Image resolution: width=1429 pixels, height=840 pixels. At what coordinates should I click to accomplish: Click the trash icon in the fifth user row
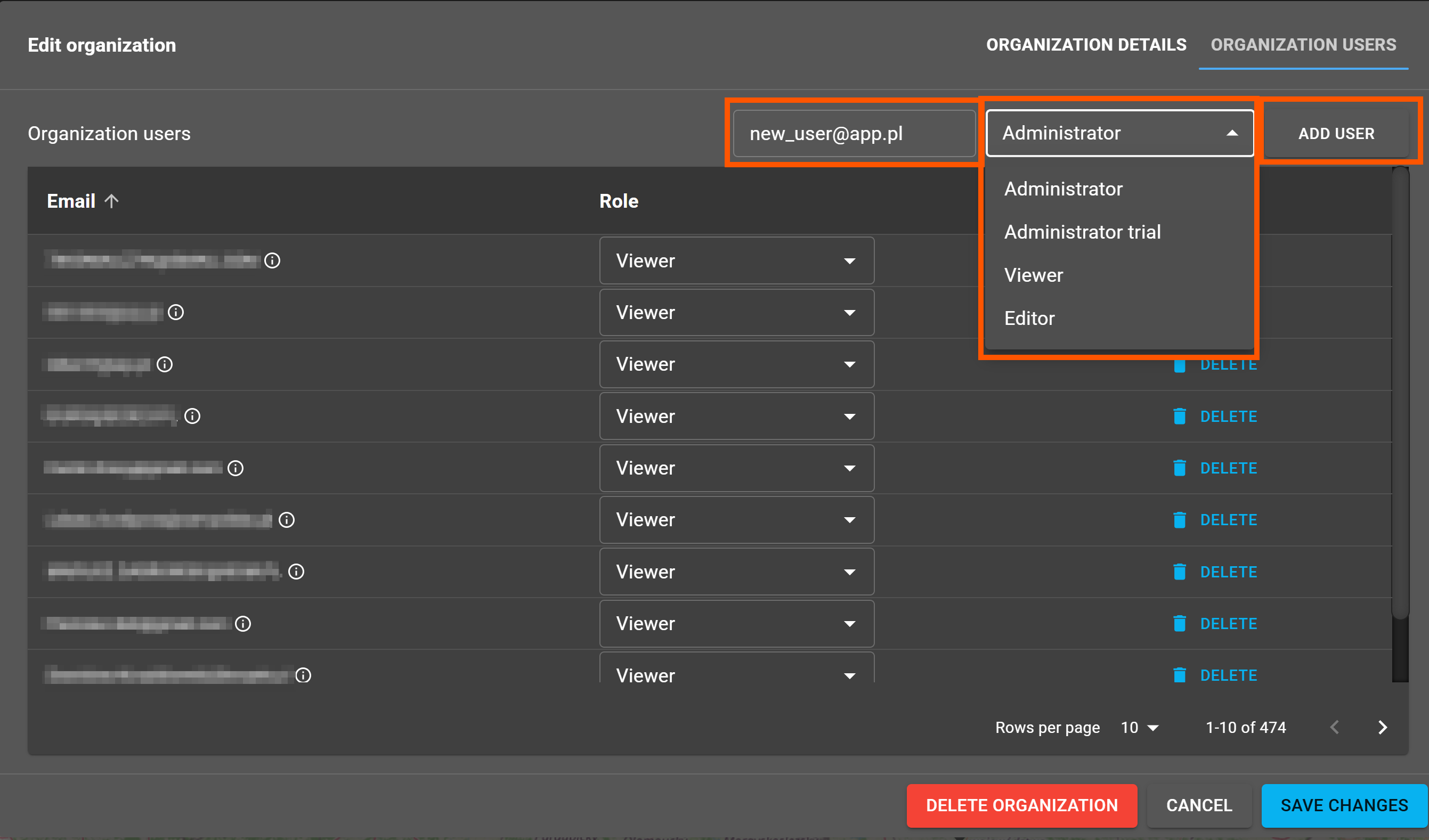click(x=1180, y=468)
